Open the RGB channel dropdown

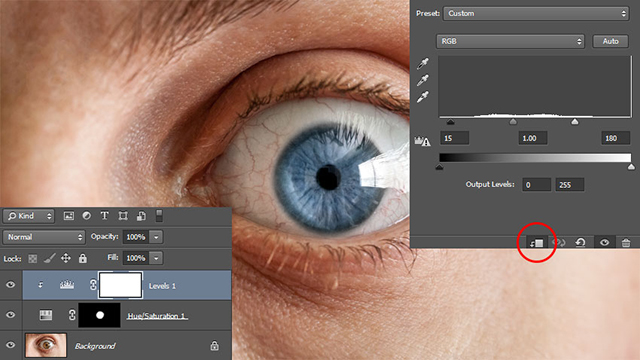(x=510, y=41)
